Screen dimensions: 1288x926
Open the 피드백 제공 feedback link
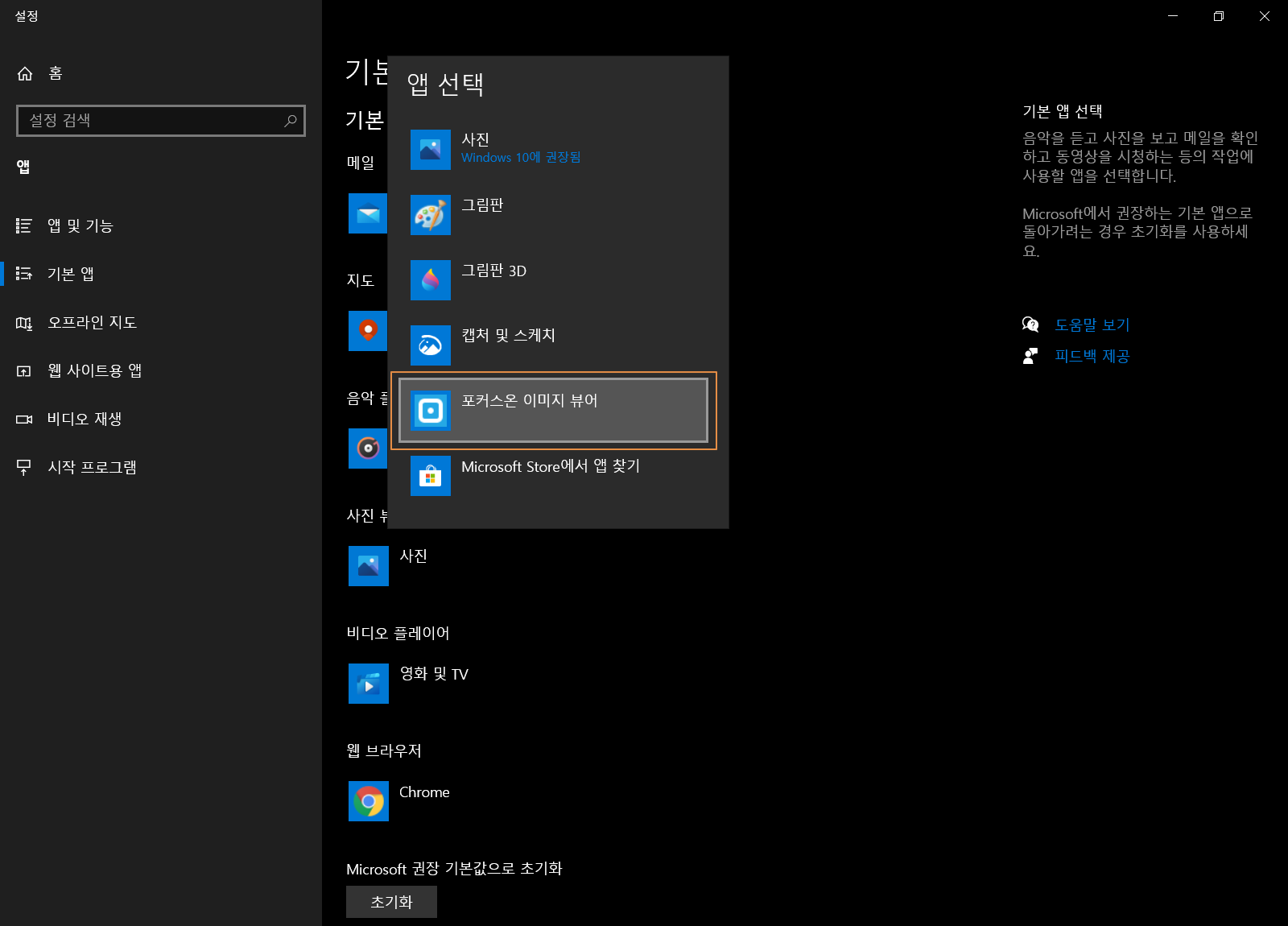(1092, 356)
